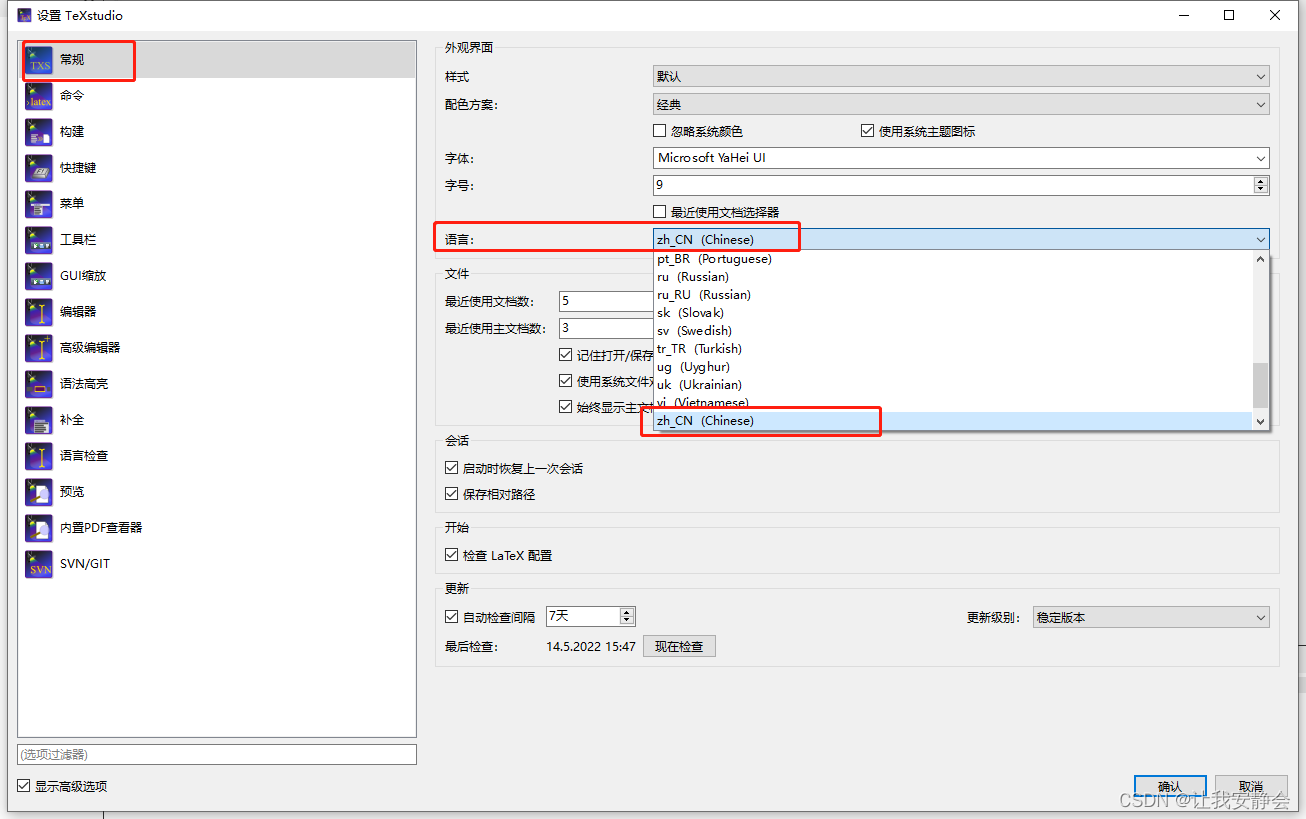
Task: Choose ru (Russian) language option
Action: coord(952,277)
